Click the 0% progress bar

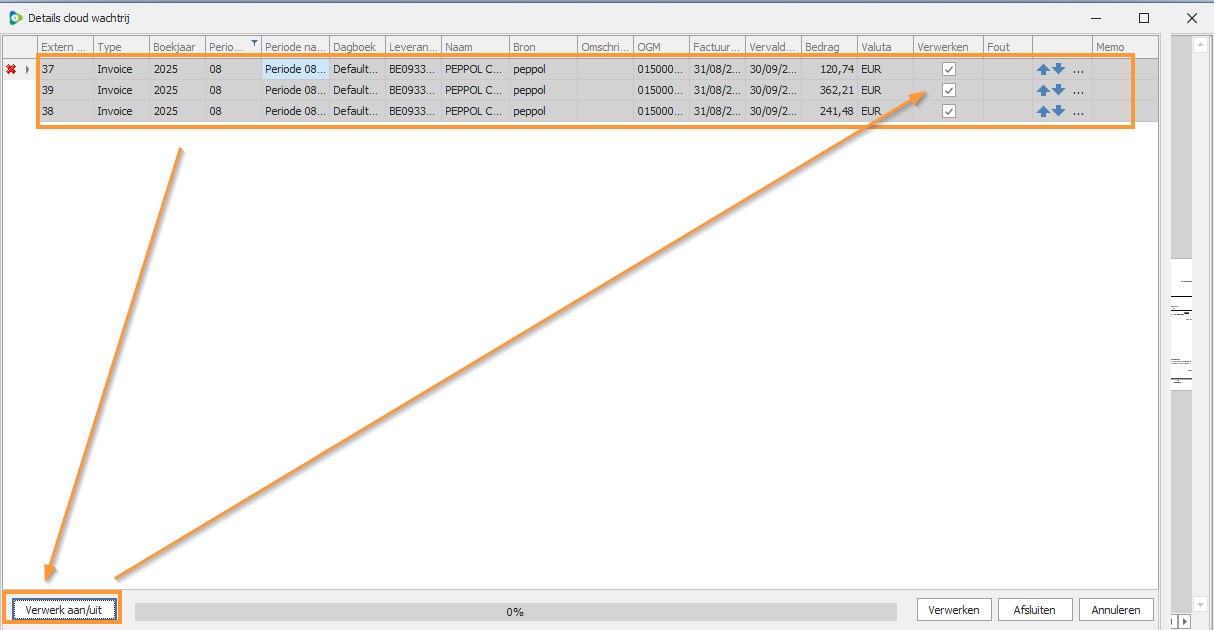(515, 611)
